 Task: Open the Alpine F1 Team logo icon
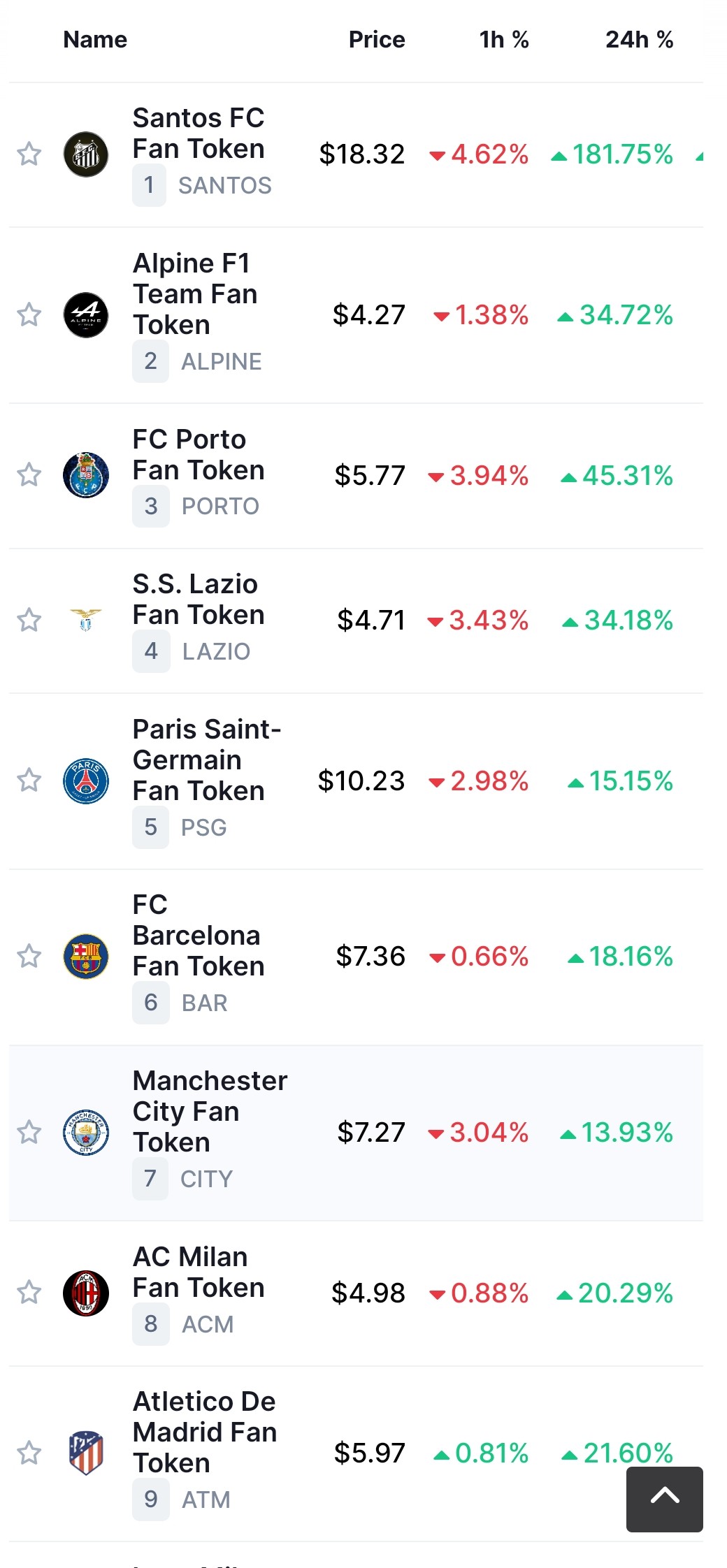86,315
